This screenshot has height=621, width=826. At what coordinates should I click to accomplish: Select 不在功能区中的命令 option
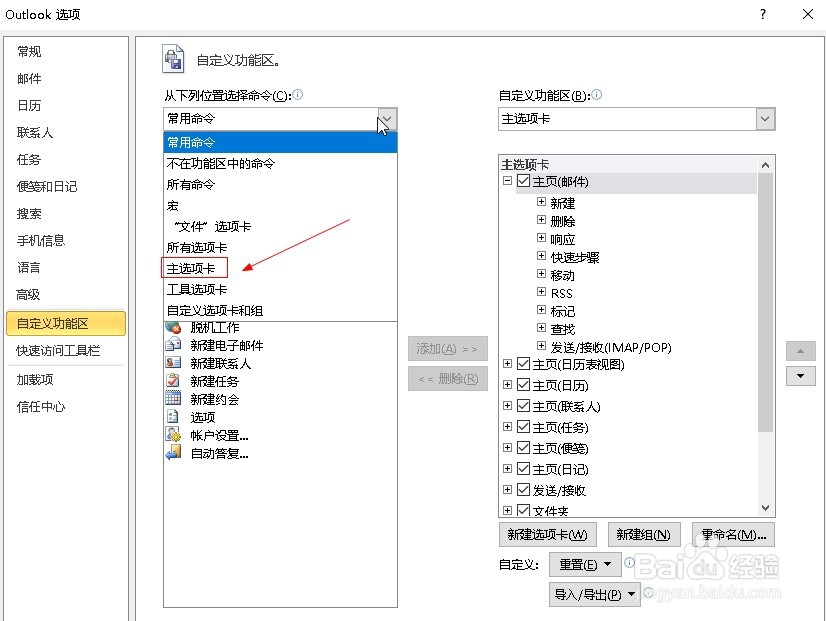(x=280, y=163)
